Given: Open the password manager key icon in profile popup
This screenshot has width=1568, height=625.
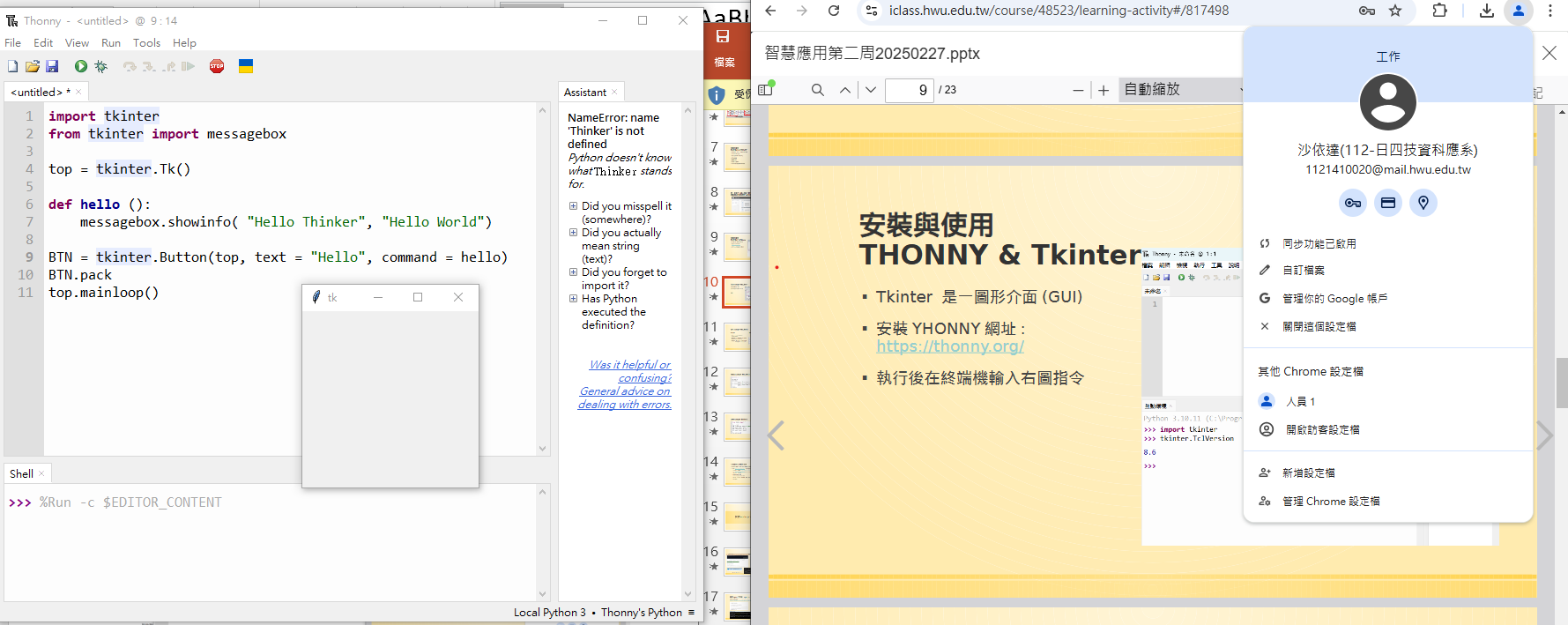Looking at the screenshot, I should (x=1352, y=203).
